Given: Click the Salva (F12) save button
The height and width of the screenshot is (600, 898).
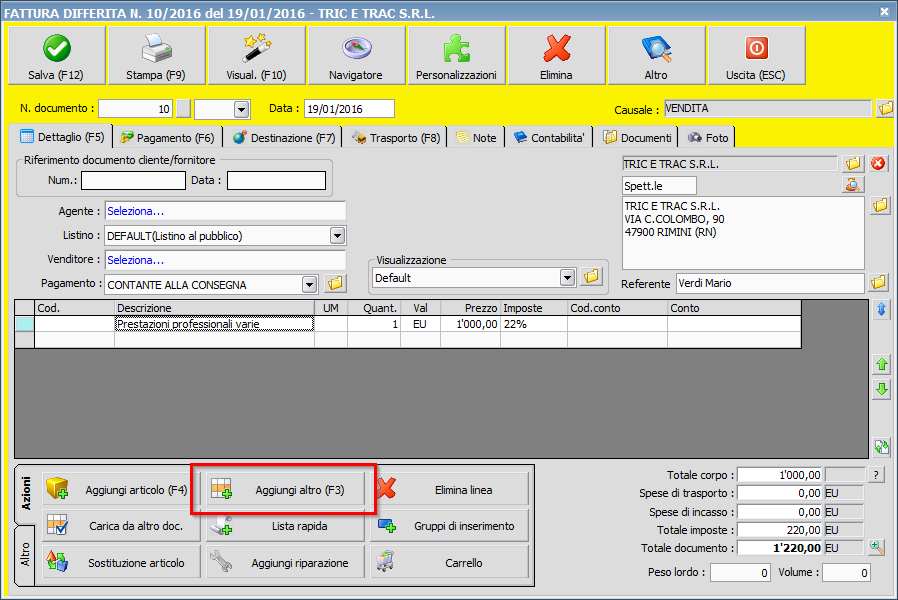Looking at the screenshot, I should coord(56,56).
